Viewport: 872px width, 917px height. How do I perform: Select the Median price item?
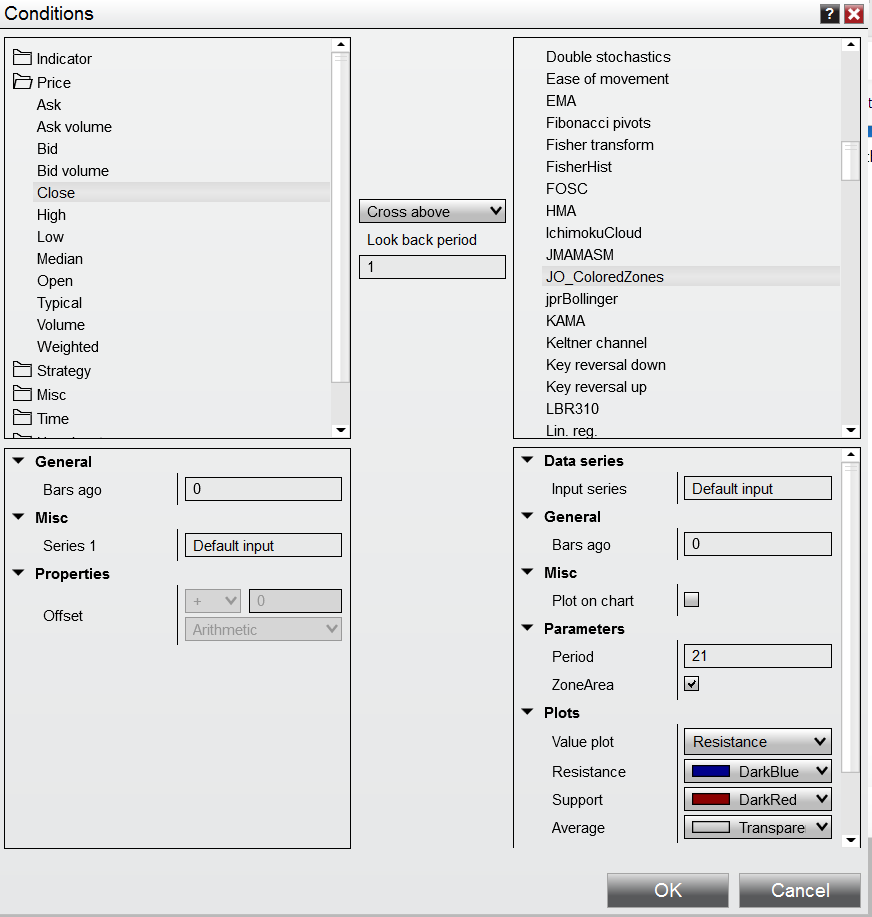pos(60,258)
